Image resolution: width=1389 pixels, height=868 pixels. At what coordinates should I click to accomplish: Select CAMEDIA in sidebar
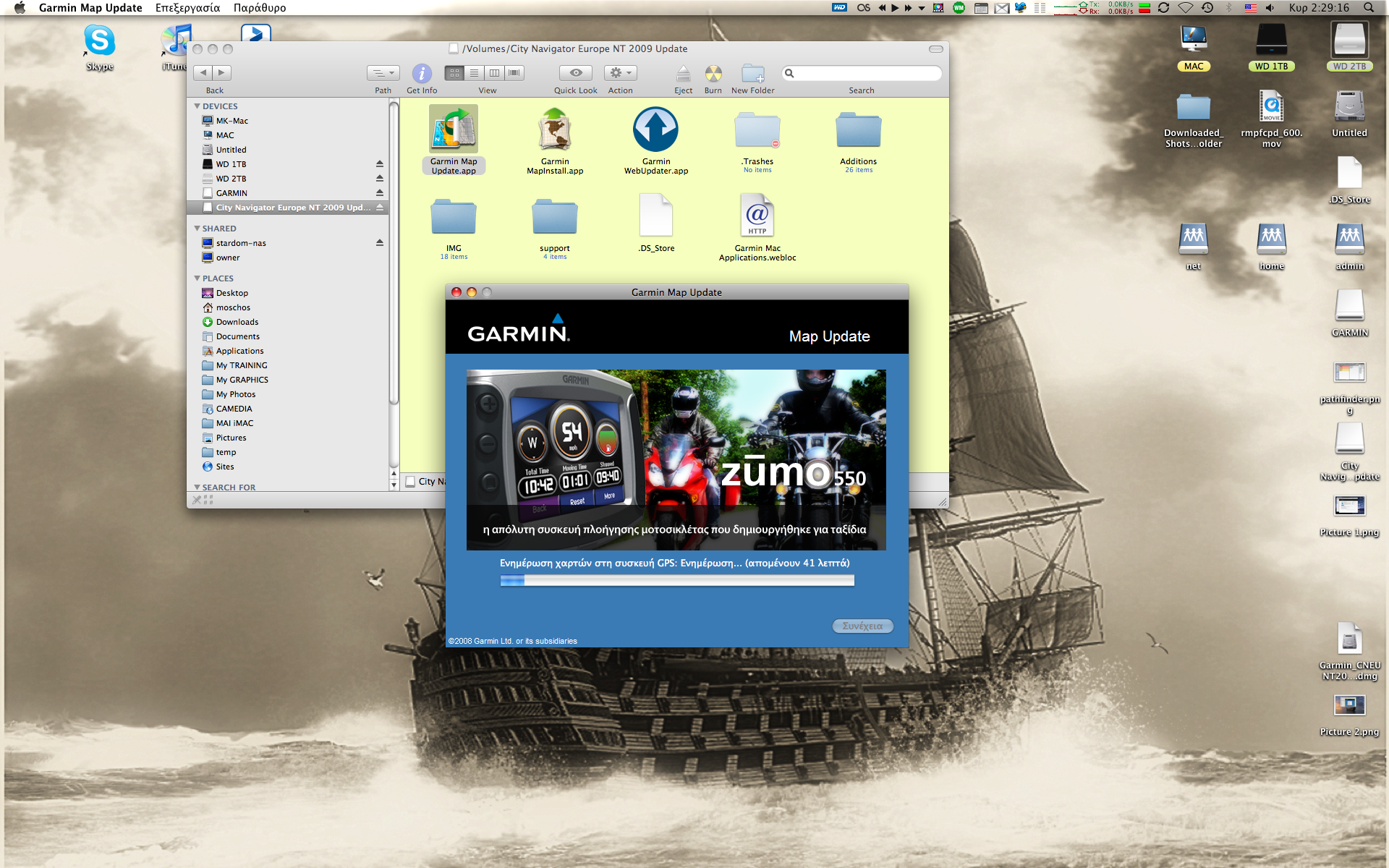pyautogui.click(x=288, y=409)
